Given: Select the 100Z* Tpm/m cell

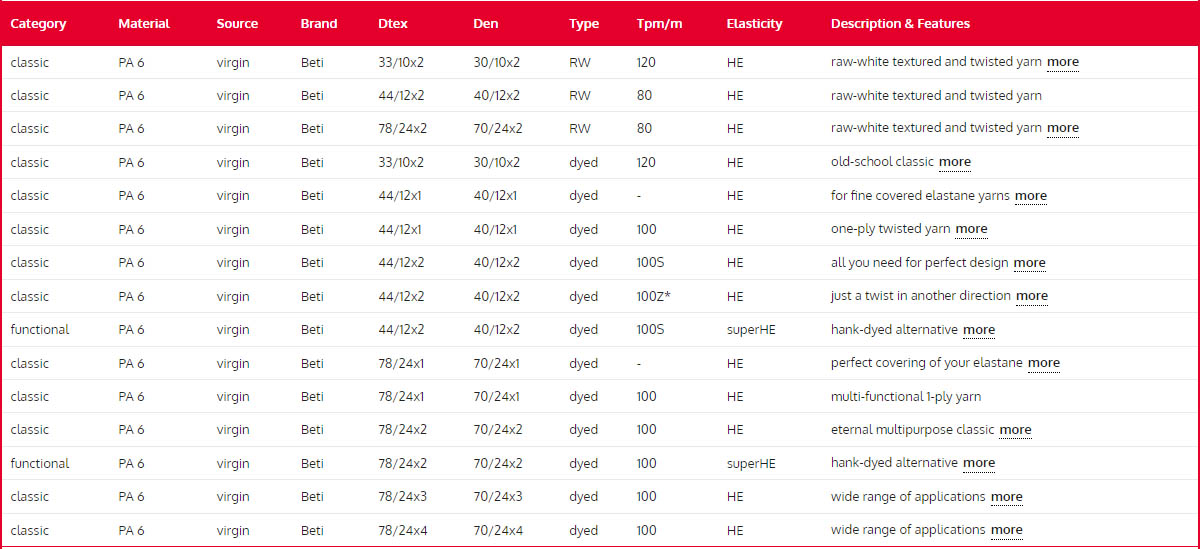Looking at the screenshot, I should point(653,296).
